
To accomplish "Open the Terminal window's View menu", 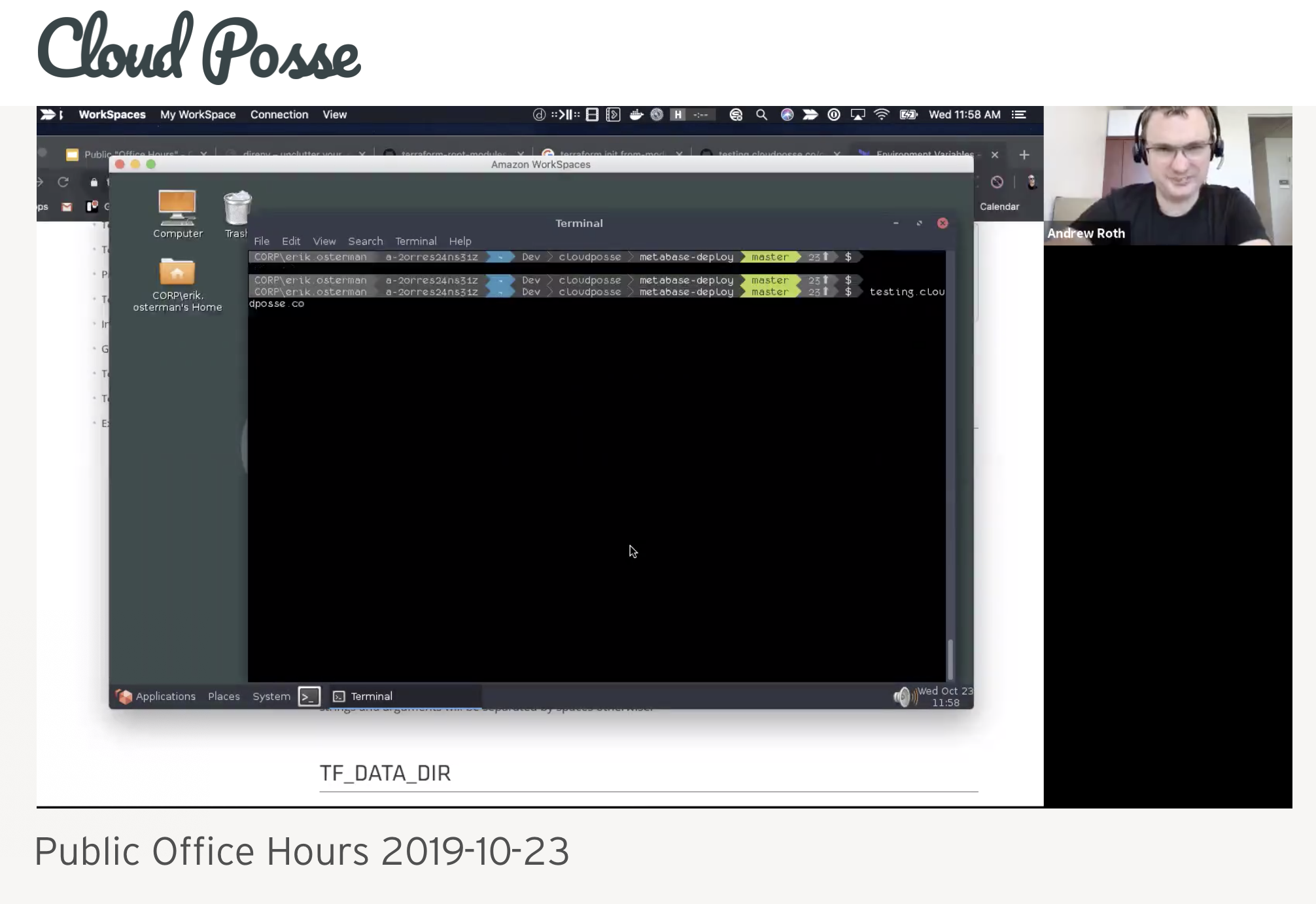I will [324, 241].
